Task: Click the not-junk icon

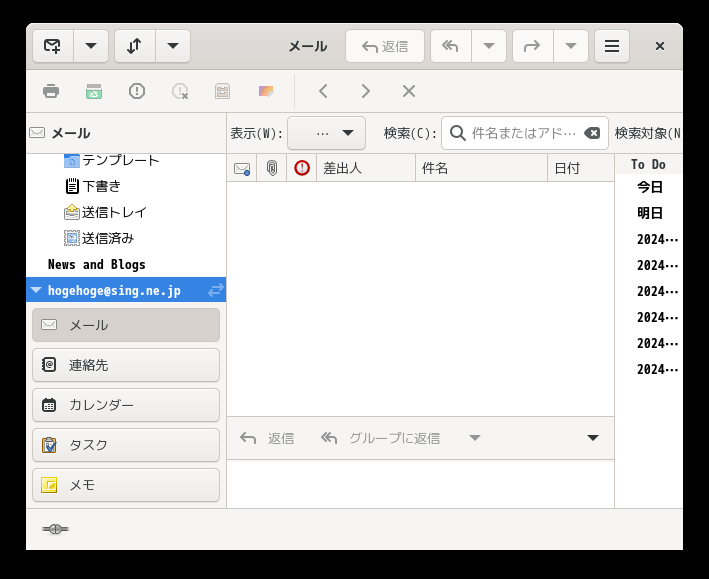Action: tap(180, 91)
